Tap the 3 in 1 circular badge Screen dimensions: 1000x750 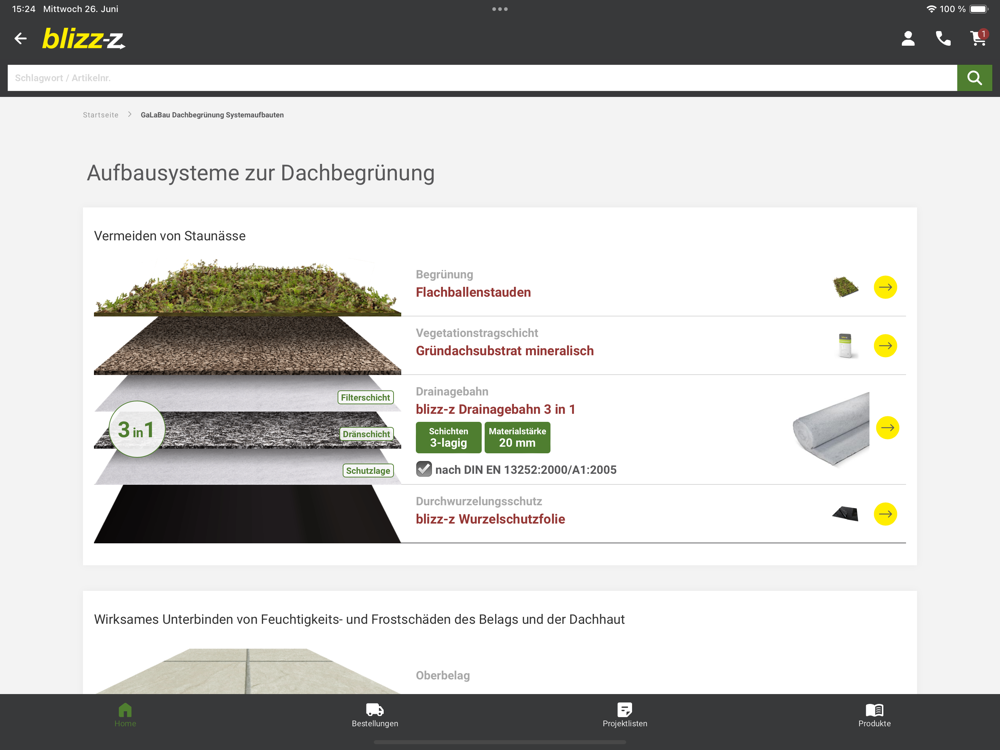136,429
